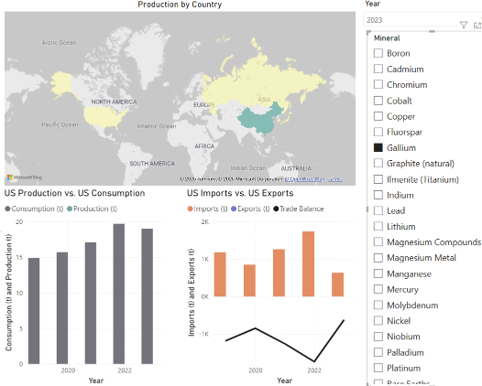
Task: Open the Terms link on the map
Action: (335, 179)
